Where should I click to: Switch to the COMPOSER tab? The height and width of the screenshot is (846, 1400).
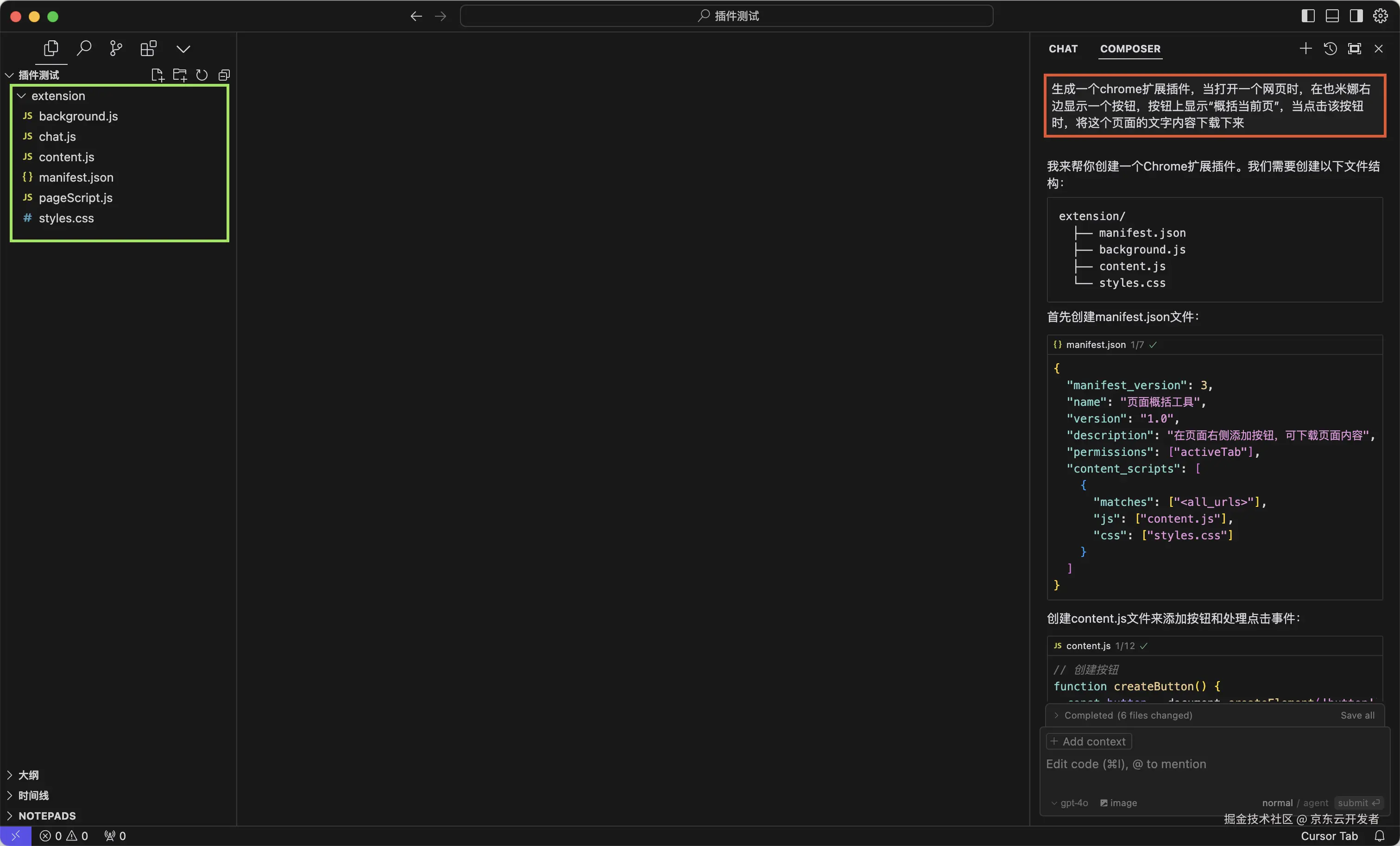tap(1130, 49)
